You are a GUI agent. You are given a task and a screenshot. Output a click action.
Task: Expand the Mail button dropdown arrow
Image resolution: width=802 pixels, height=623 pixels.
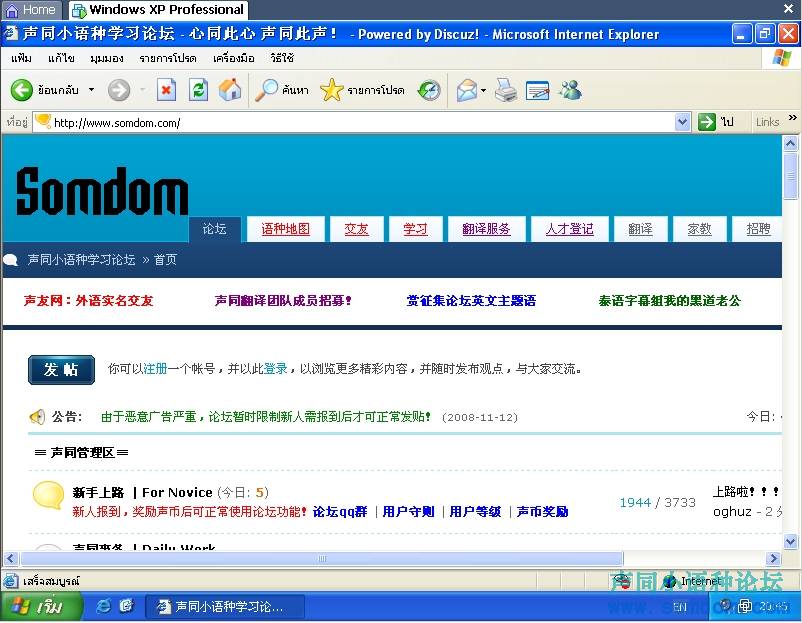tap(484, 91)
